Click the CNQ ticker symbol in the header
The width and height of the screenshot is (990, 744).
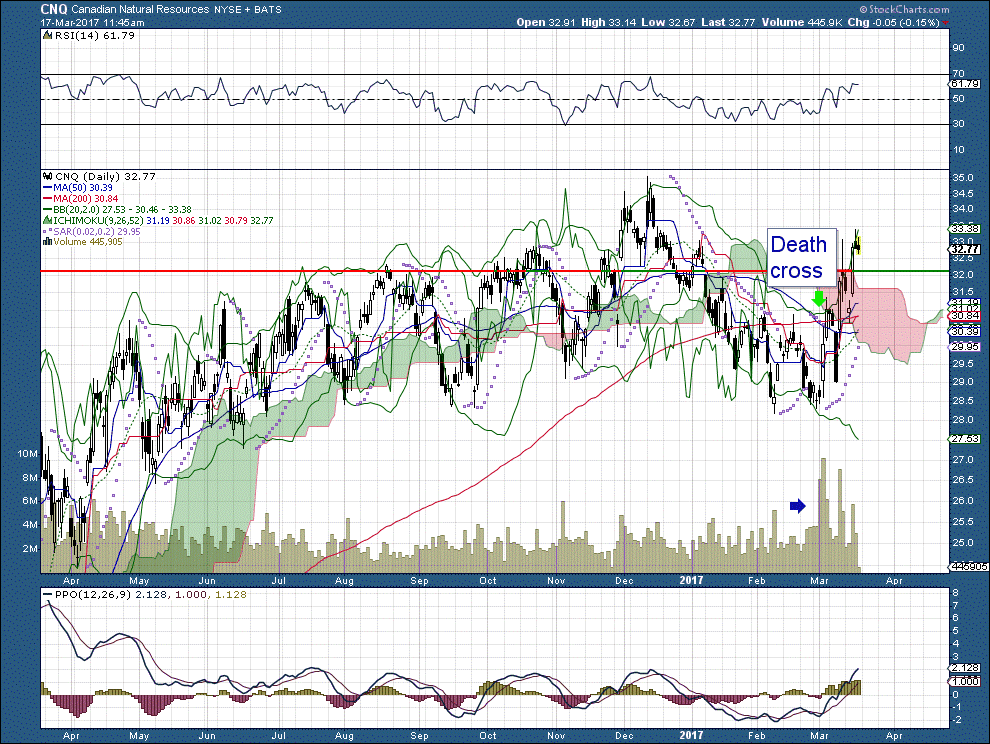(54, 9)
